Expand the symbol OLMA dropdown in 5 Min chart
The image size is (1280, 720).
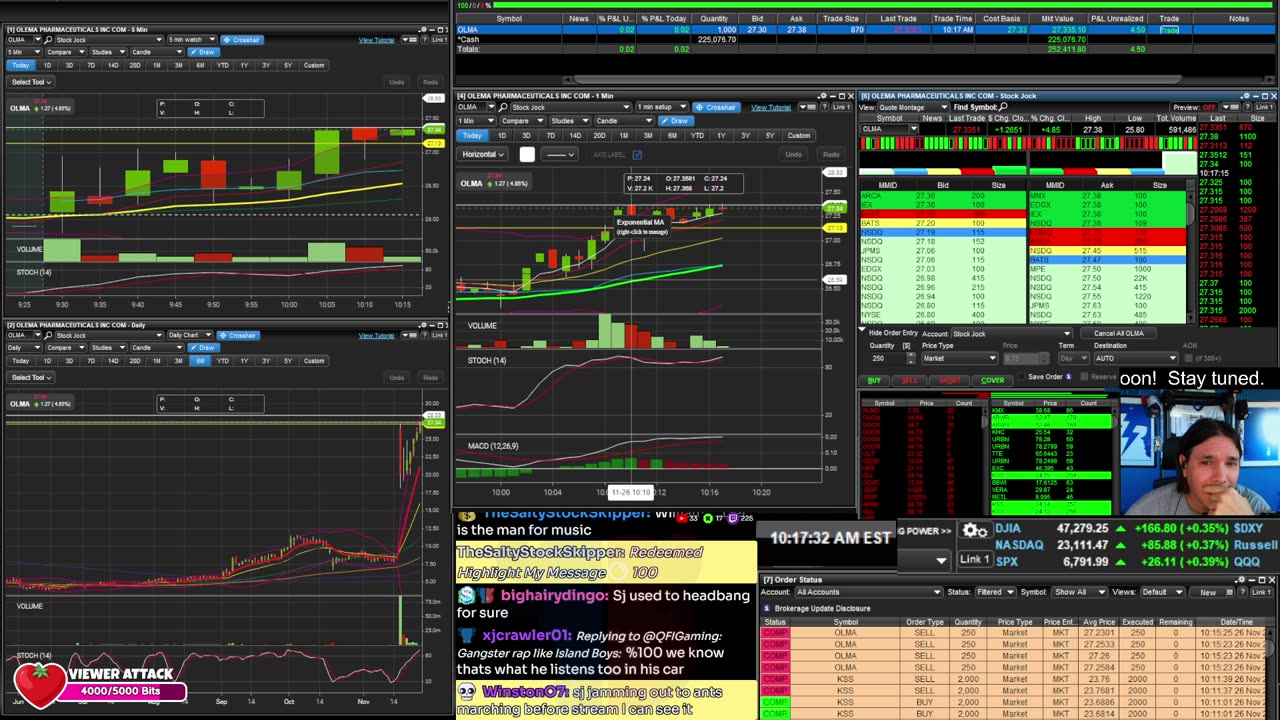(39, 40)
